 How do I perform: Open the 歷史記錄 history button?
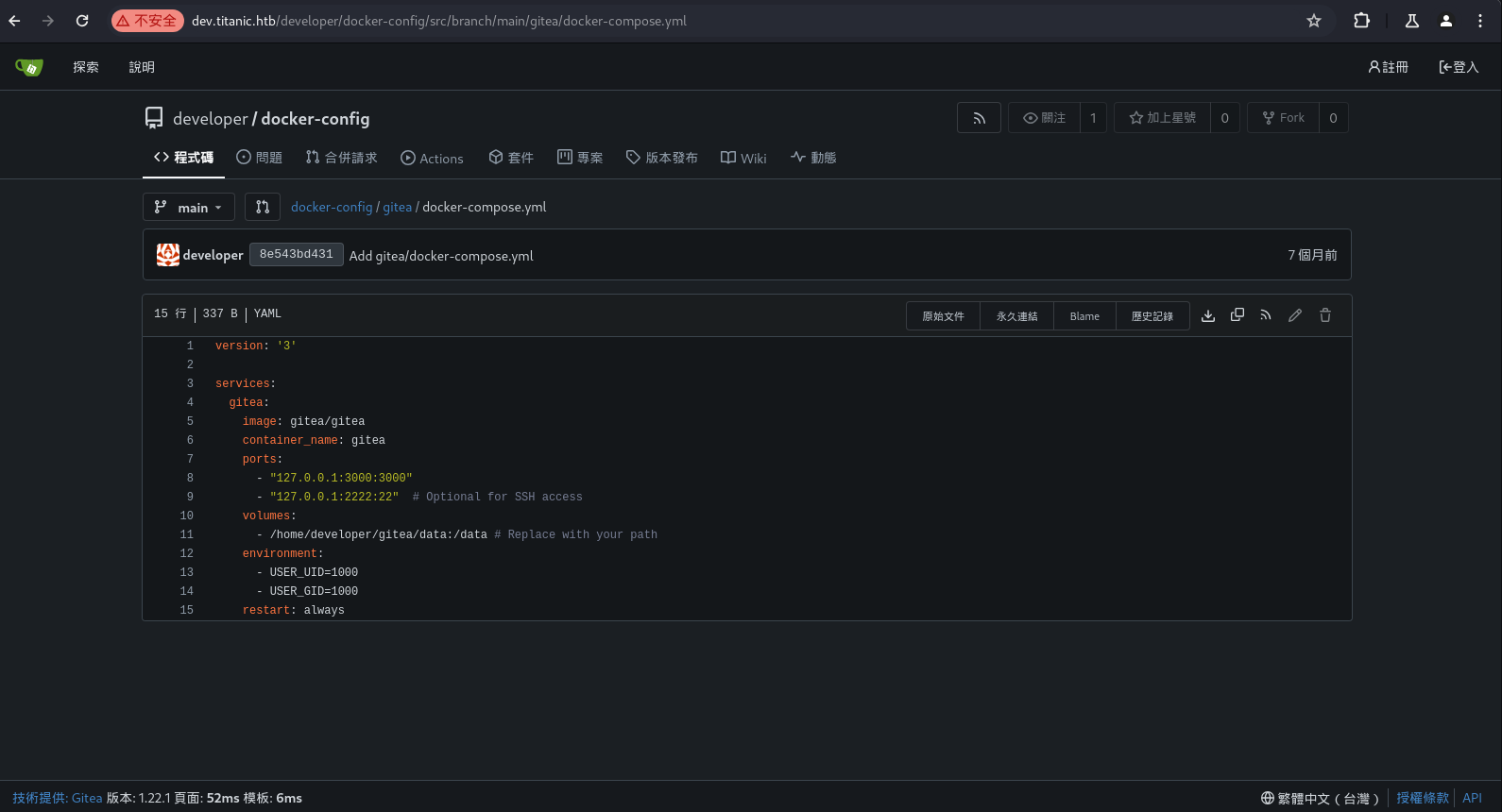[1152, 316]
